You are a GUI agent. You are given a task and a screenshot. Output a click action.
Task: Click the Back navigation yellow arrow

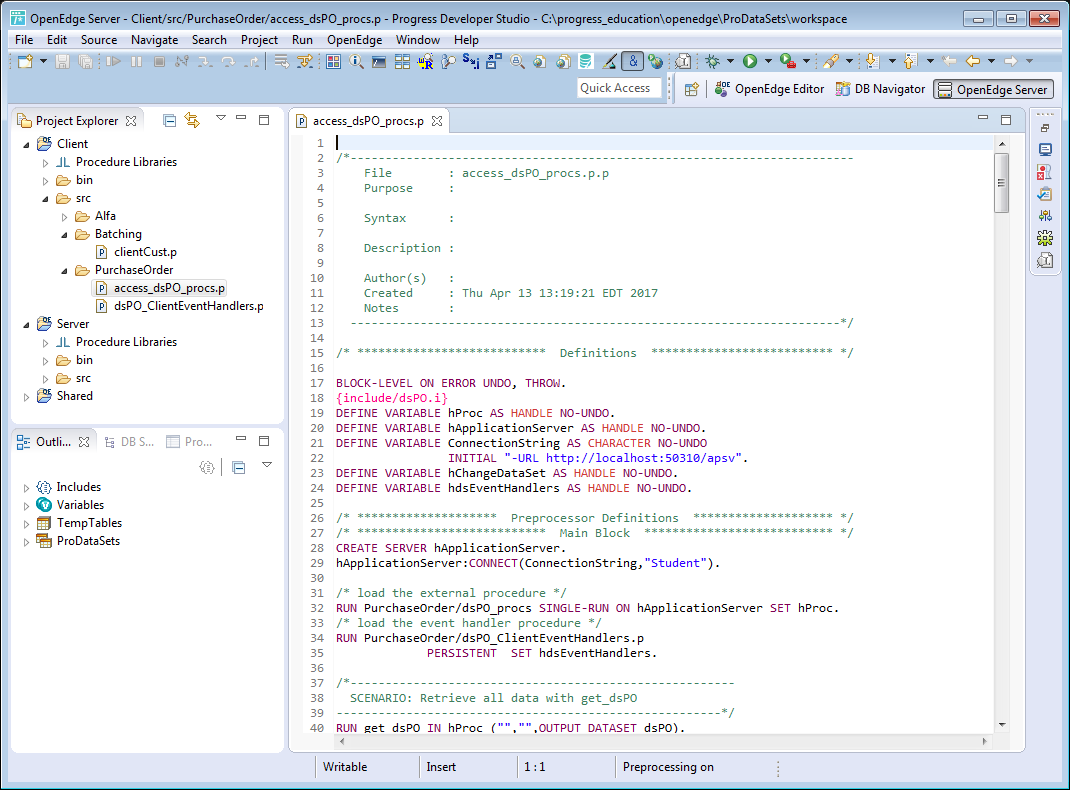(973, 61)
